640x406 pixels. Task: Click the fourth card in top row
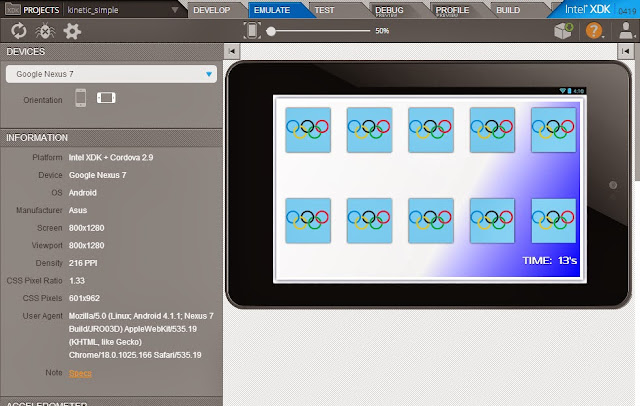(x=492, y=130)
